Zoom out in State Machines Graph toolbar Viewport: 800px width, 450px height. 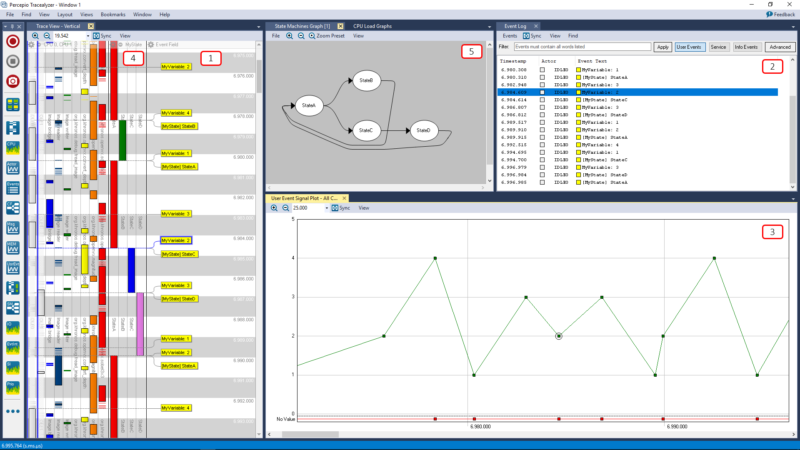tap(300, 36)
